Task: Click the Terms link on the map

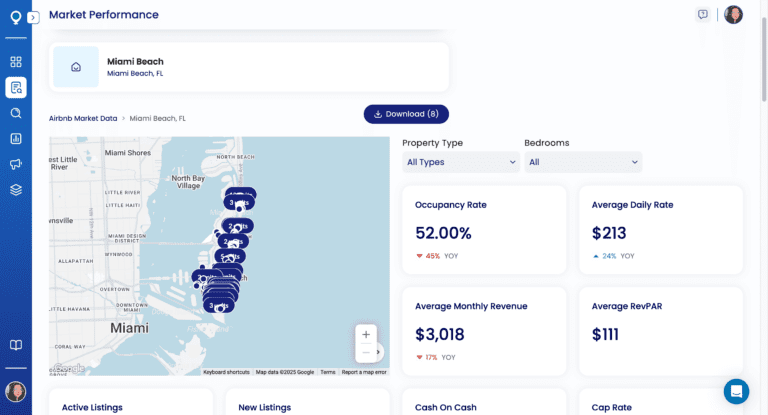Action: coord(328,372)
